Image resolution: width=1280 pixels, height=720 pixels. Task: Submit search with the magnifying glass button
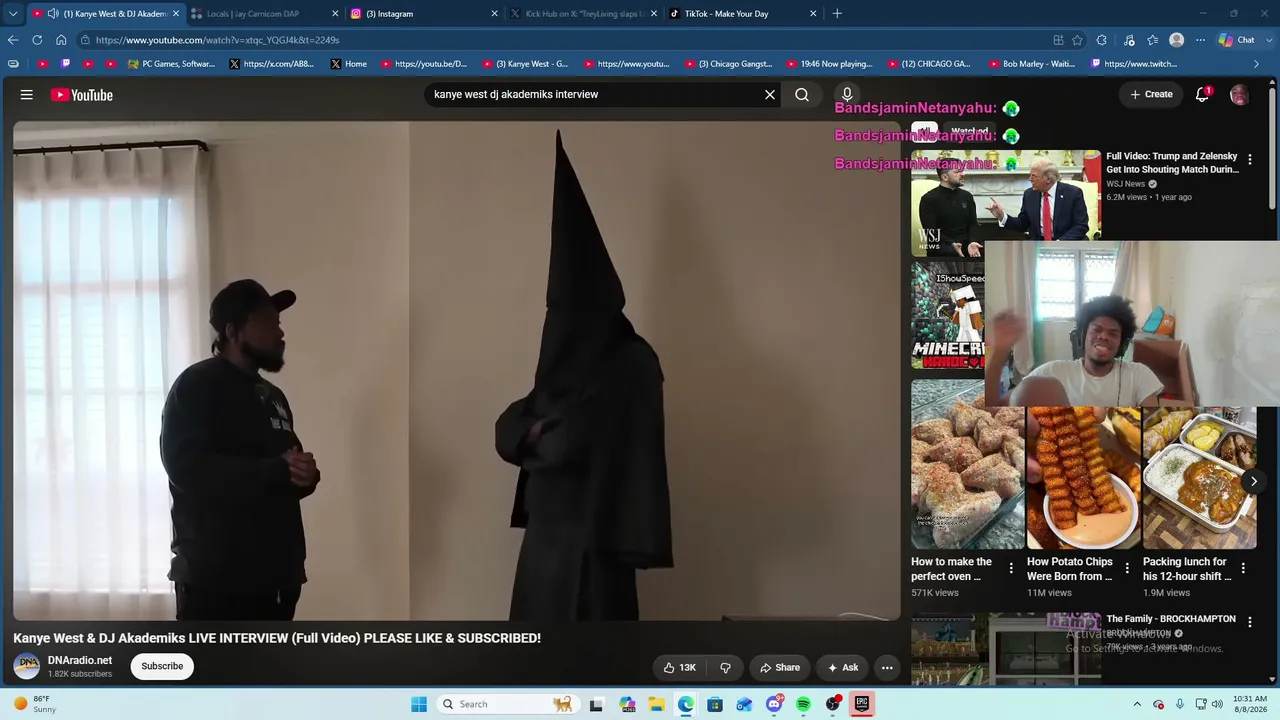(802, 95)
